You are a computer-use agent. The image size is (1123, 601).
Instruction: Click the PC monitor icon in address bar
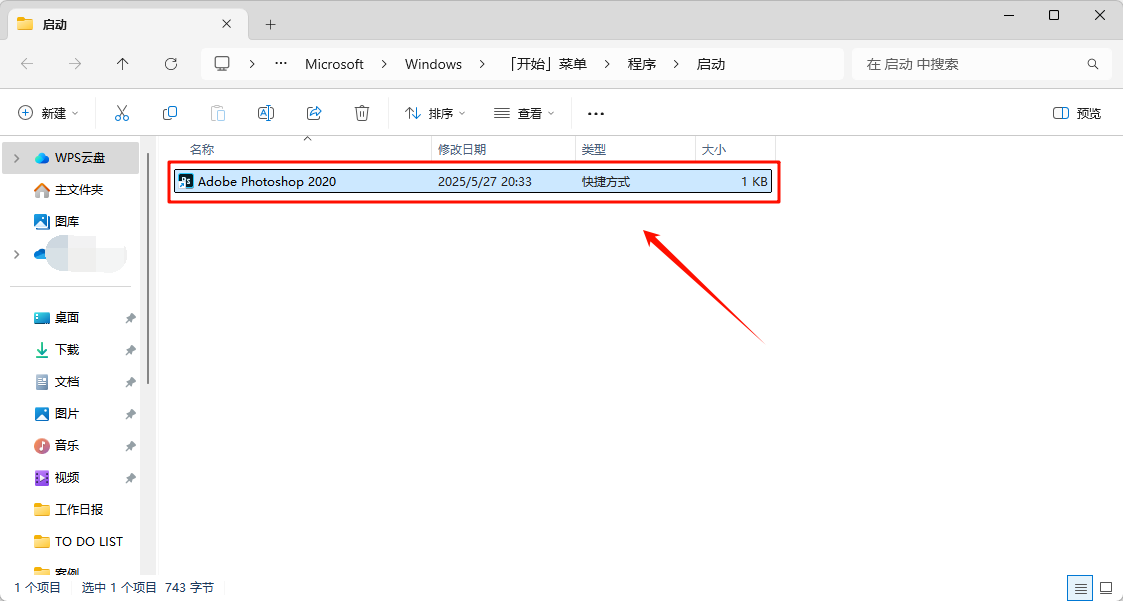[x=222, y=64]
